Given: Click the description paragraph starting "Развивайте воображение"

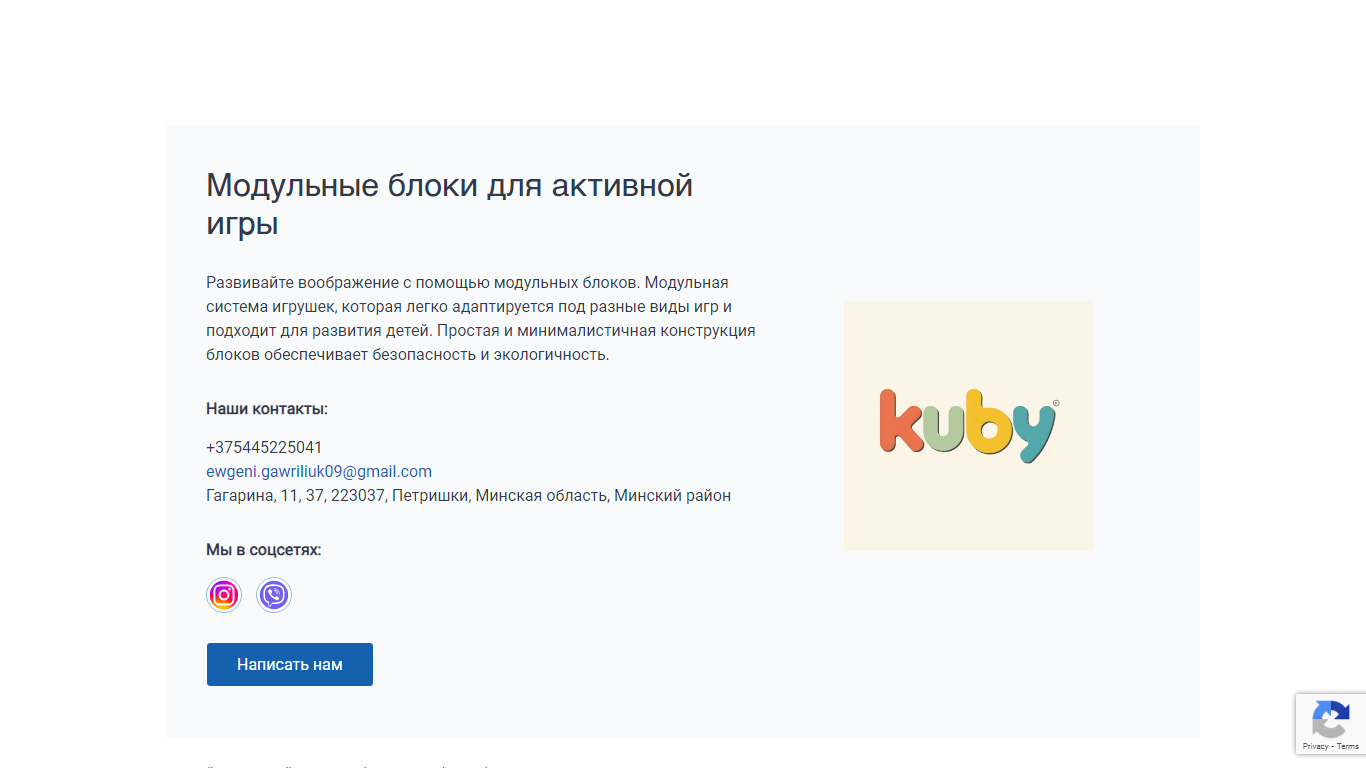Looking at the screenshot, I should pos(481,319).
